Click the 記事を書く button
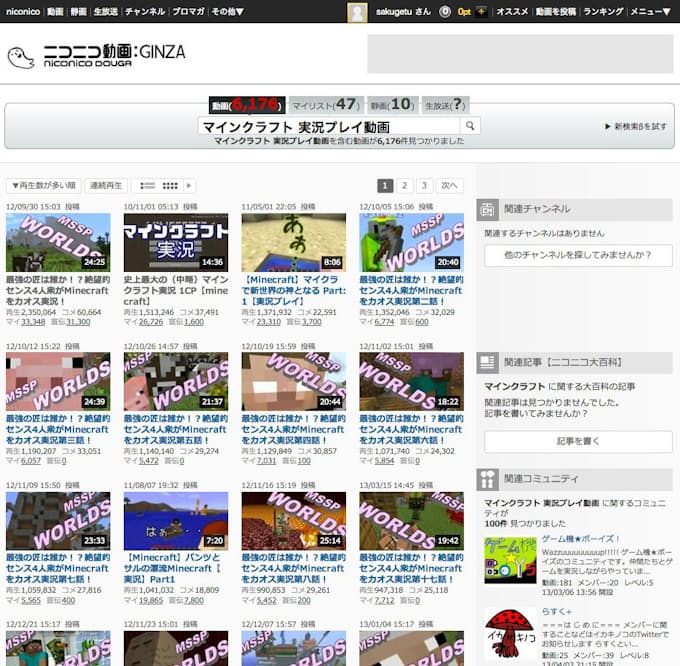Image resolution: width=680 pixels, height=666 pixels. [578, 442]
